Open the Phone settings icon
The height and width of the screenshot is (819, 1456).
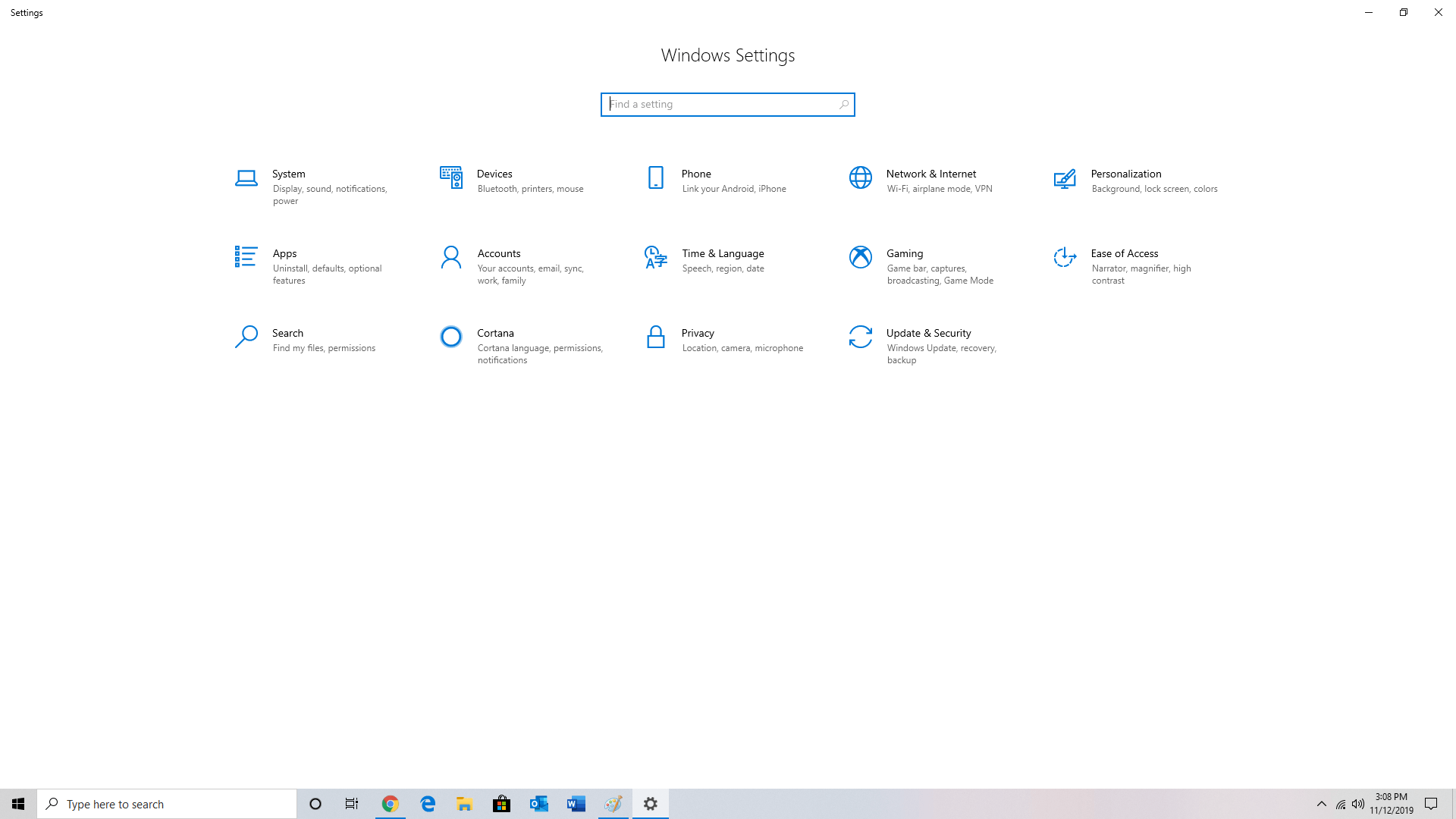pos(655,177)
